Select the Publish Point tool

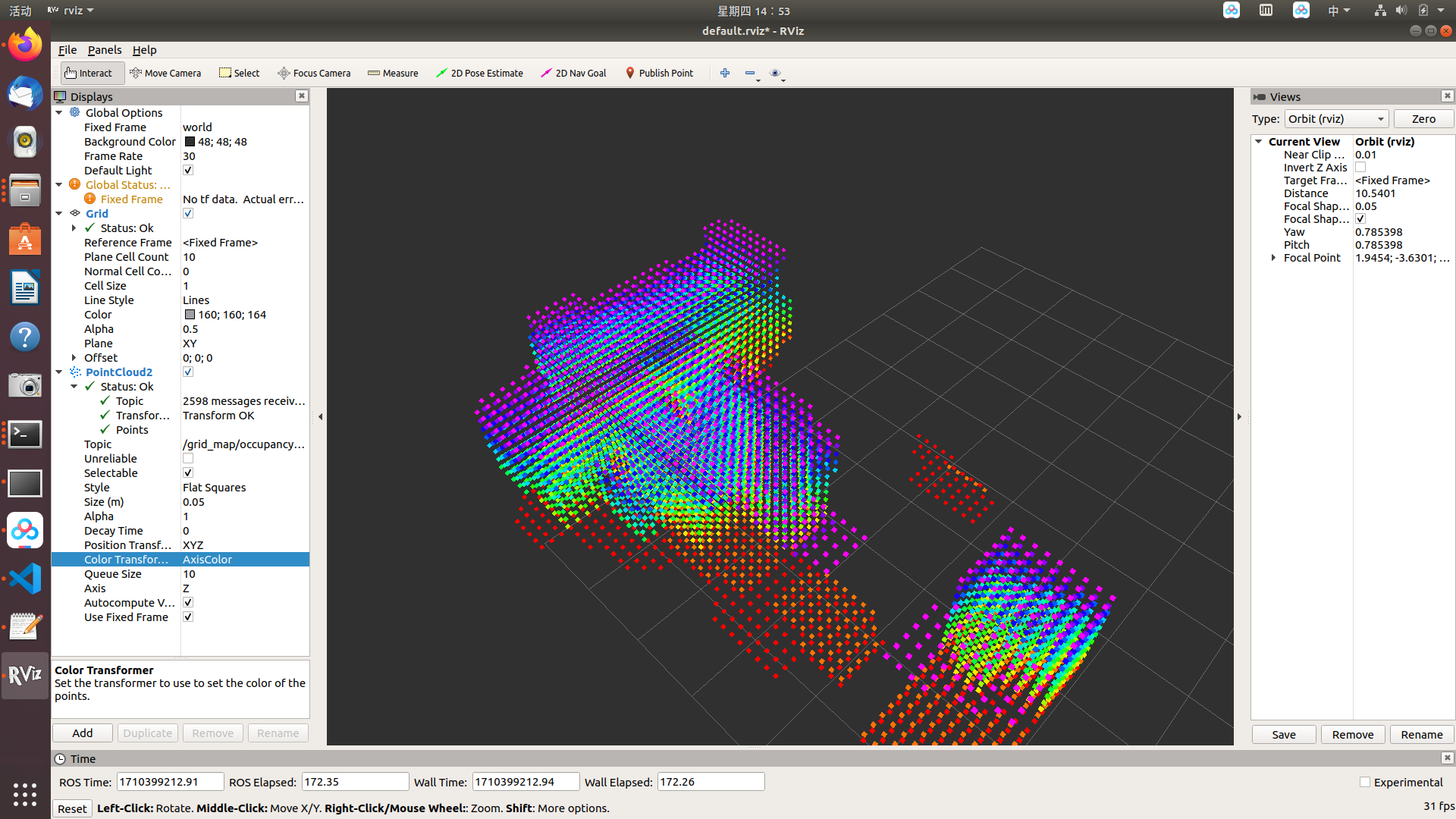click(x=659, y=73)
